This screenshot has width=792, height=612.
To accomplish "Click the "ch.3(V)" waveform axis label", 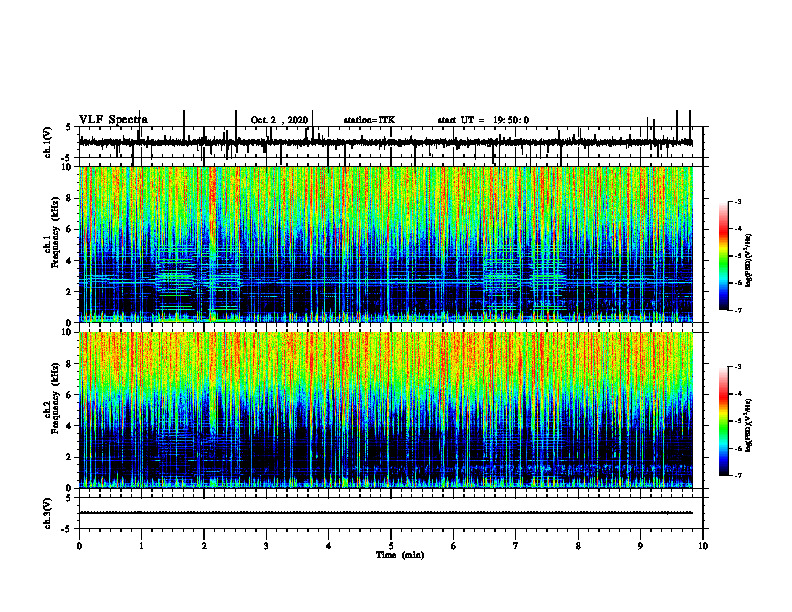I will (x=48, y=513).
